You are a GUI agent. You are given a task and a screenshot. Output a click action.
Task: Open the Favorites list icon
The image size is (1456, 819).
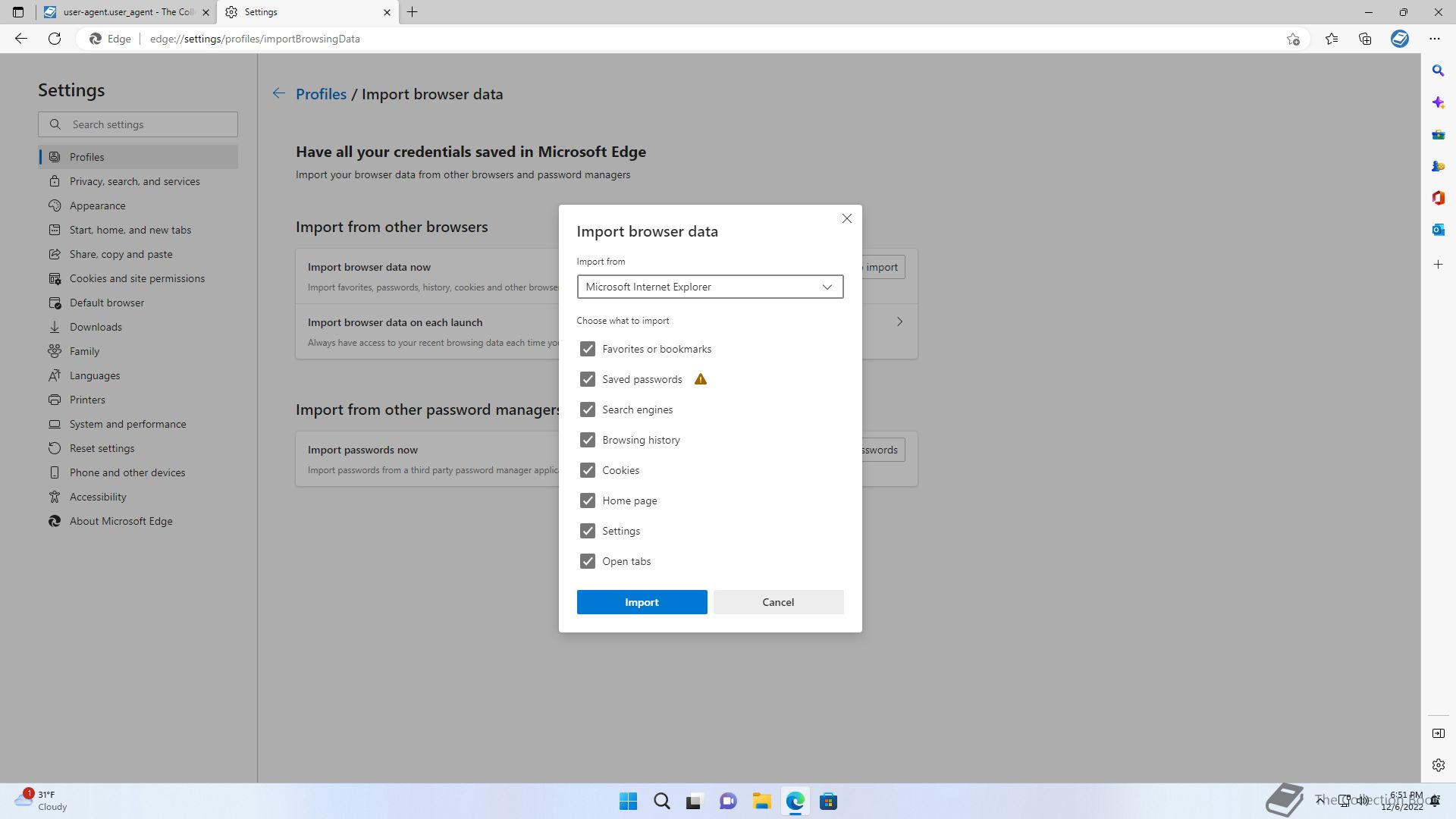1332,39
